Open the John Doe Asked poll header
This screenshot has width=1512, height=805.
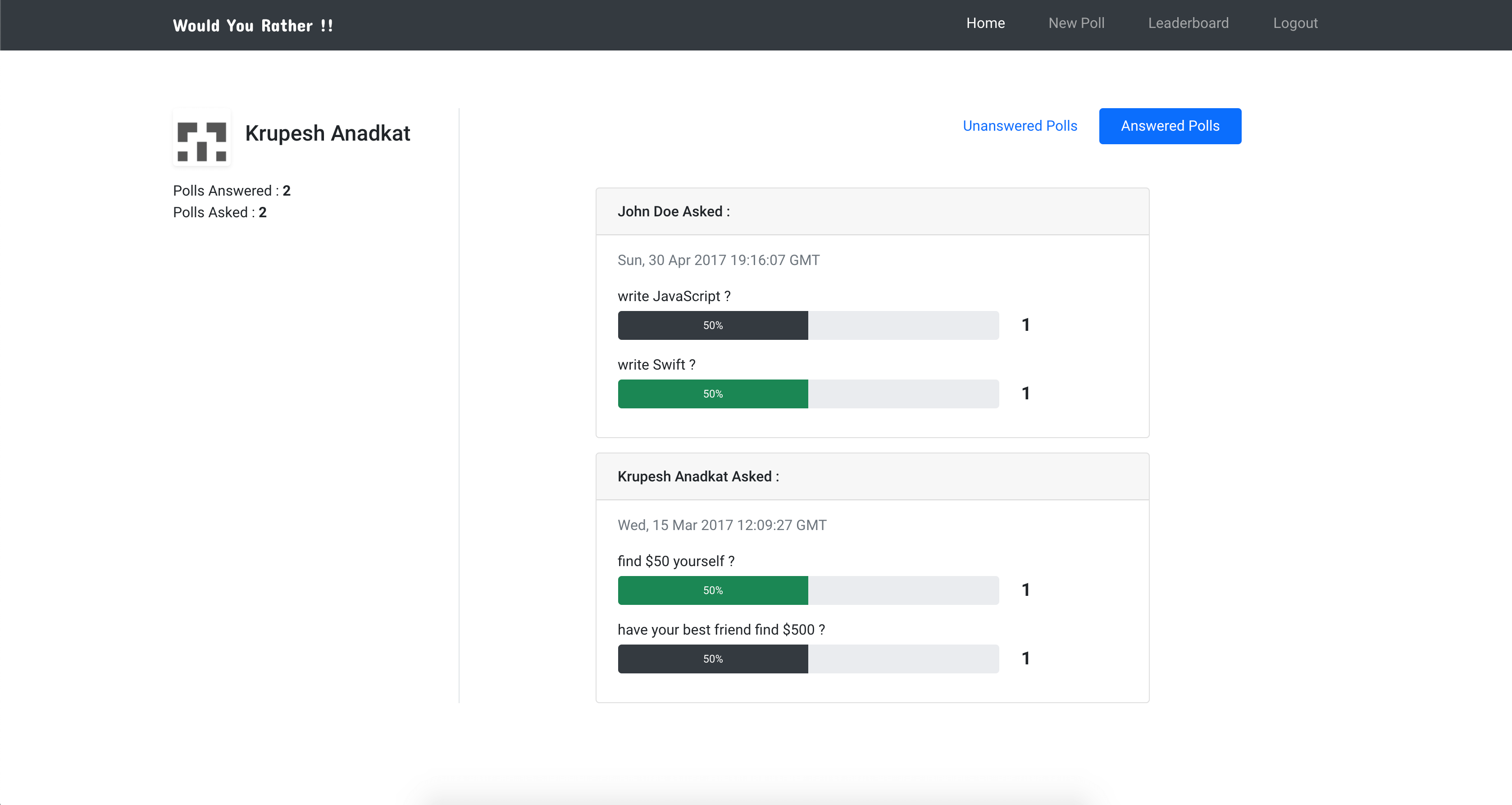(673, 212)
